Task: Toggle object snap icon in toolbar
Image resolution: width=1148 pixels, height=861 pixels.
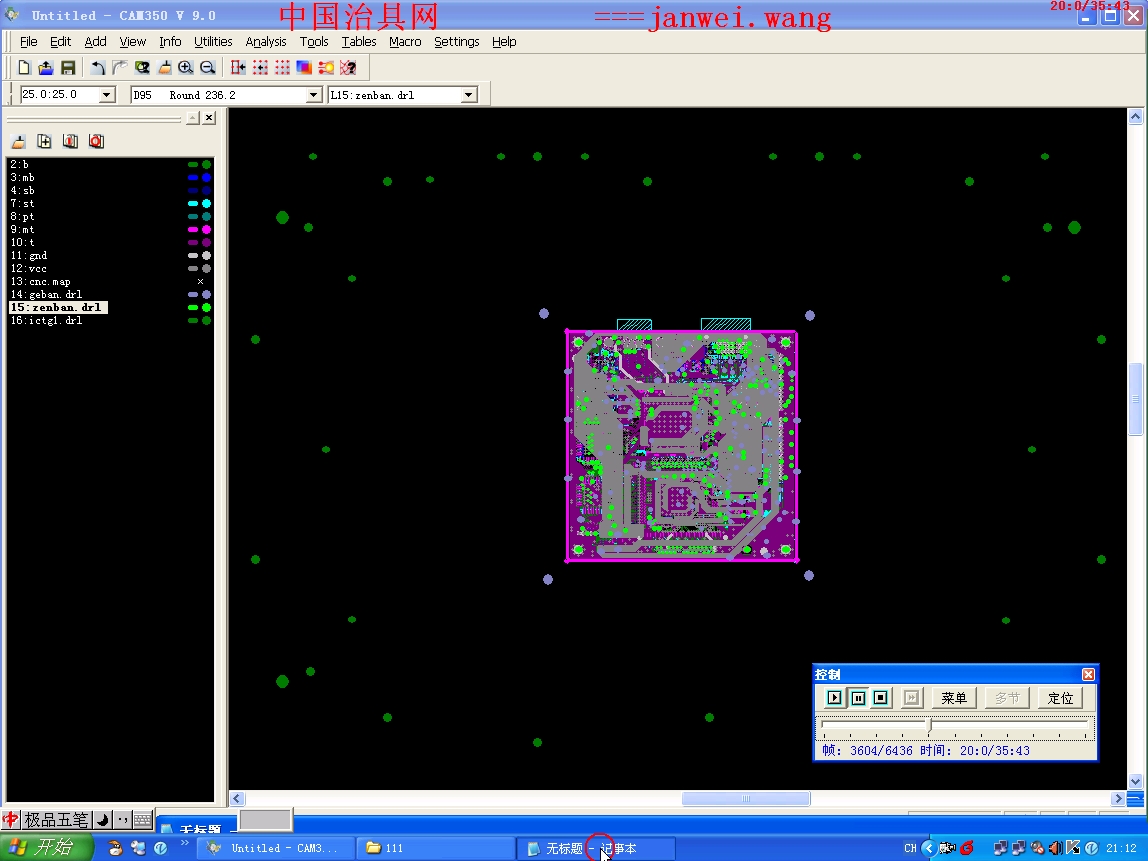Action: [238, 67]
